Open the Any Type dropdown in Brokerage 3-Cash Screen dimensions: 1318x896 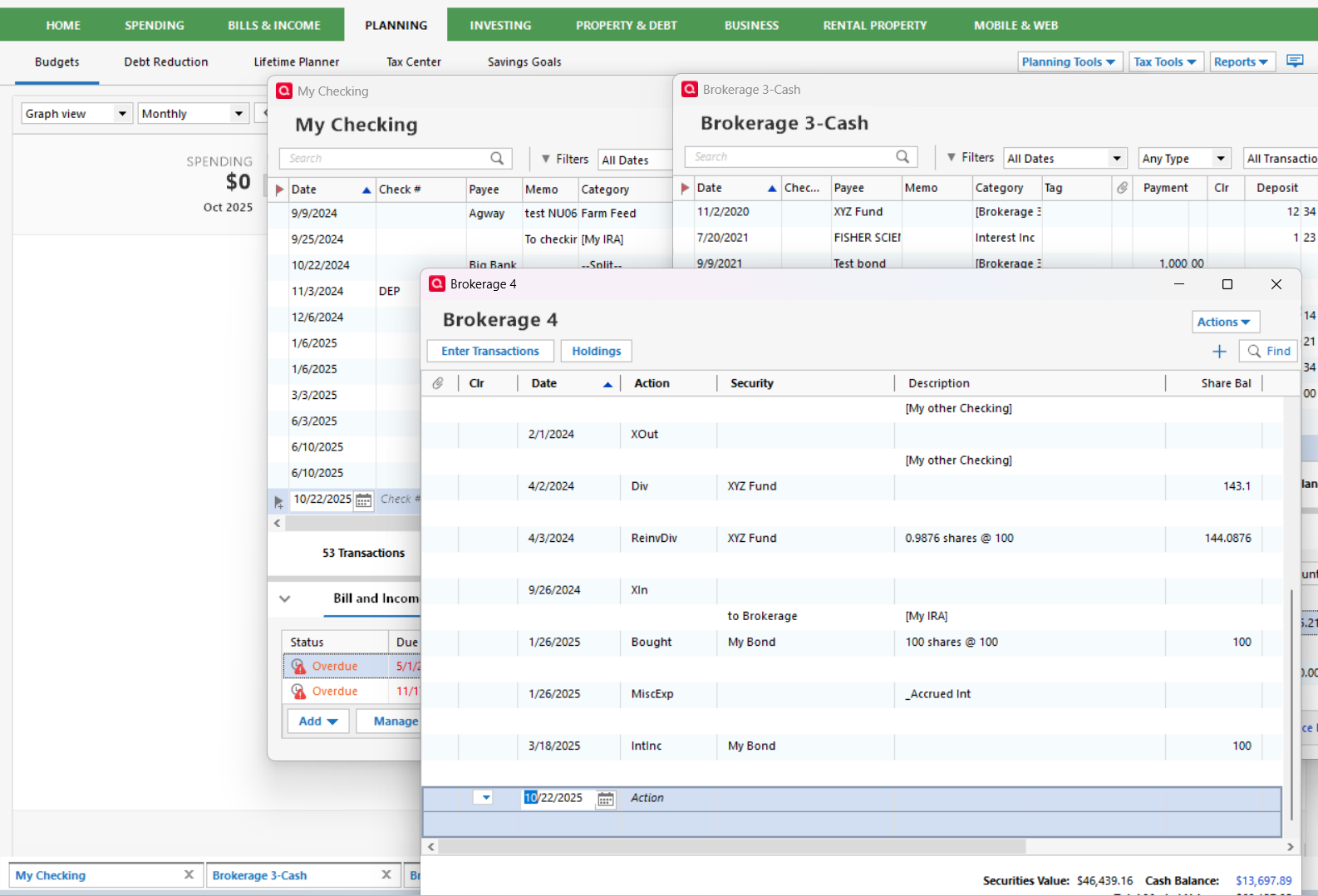pos(1184,158)
